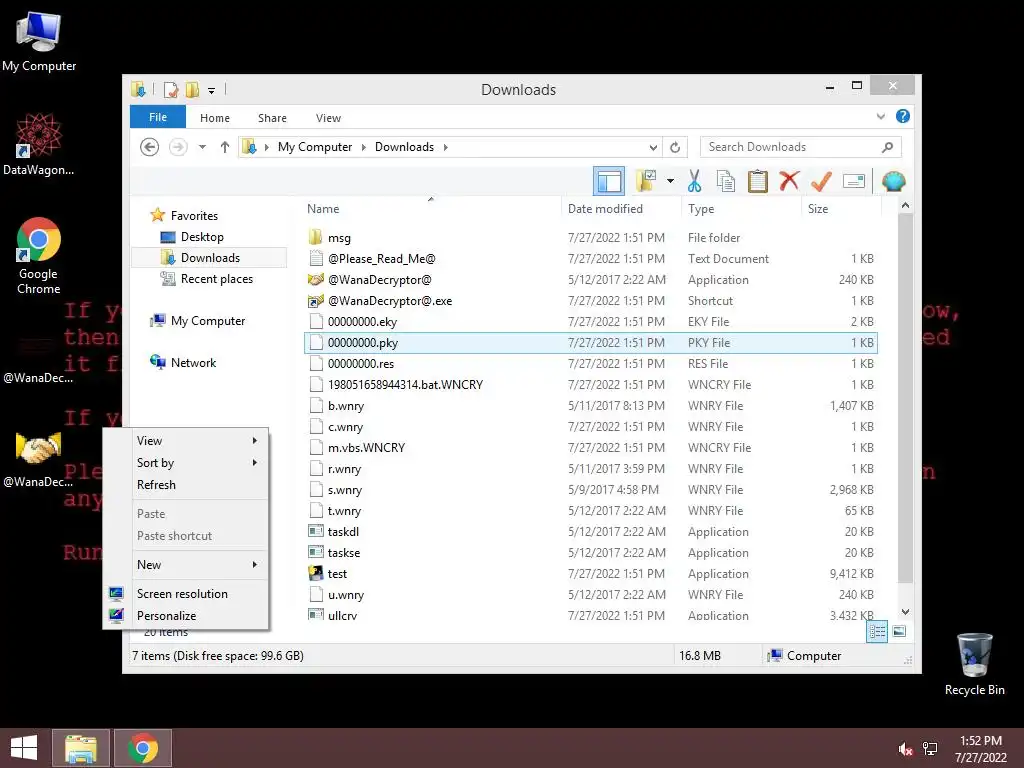Select the 00000000.eky file
The image size is (1024, 768).
[x=591, y=321]
